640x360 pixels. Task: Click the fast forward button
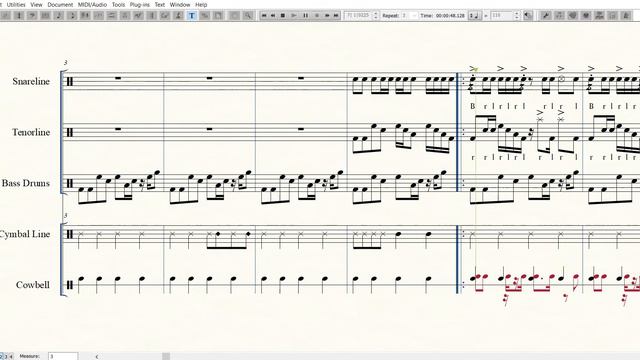click(327, 16)
